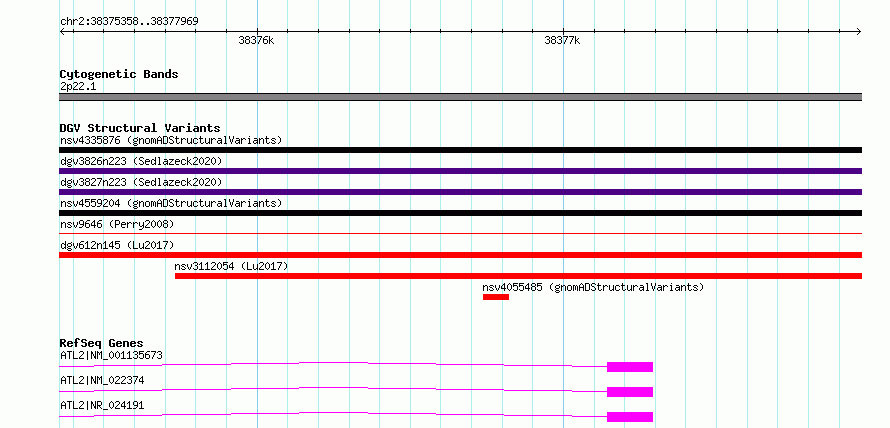Click the nsv4559204 (gnomADStructuralVariants) label
This screenshot has width=890, height=428.
171,203
